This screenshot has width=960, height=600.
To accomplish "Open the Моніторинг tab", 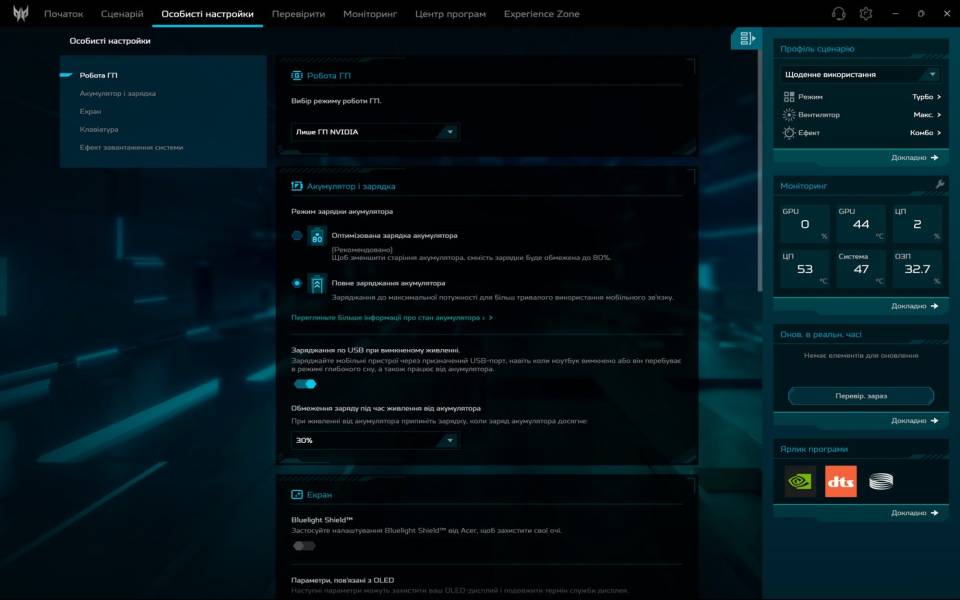I will tap(370, 13).
